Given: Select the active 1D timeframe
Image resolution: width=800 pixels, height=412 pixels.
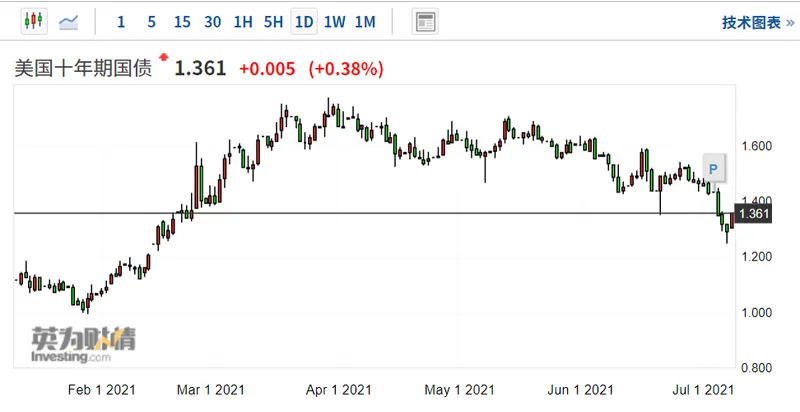Looking at the screenshot, I should [303, 21].
